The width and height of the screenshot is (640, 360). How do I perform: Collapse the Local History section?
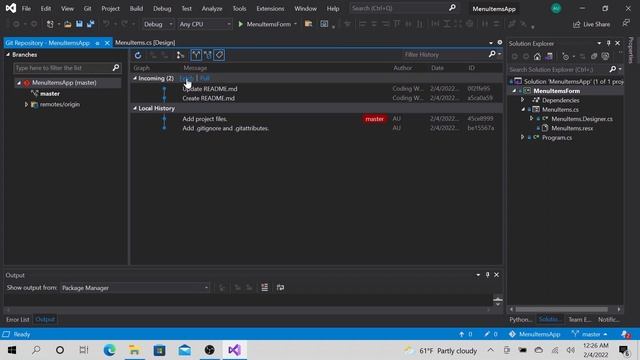(135, 108)
